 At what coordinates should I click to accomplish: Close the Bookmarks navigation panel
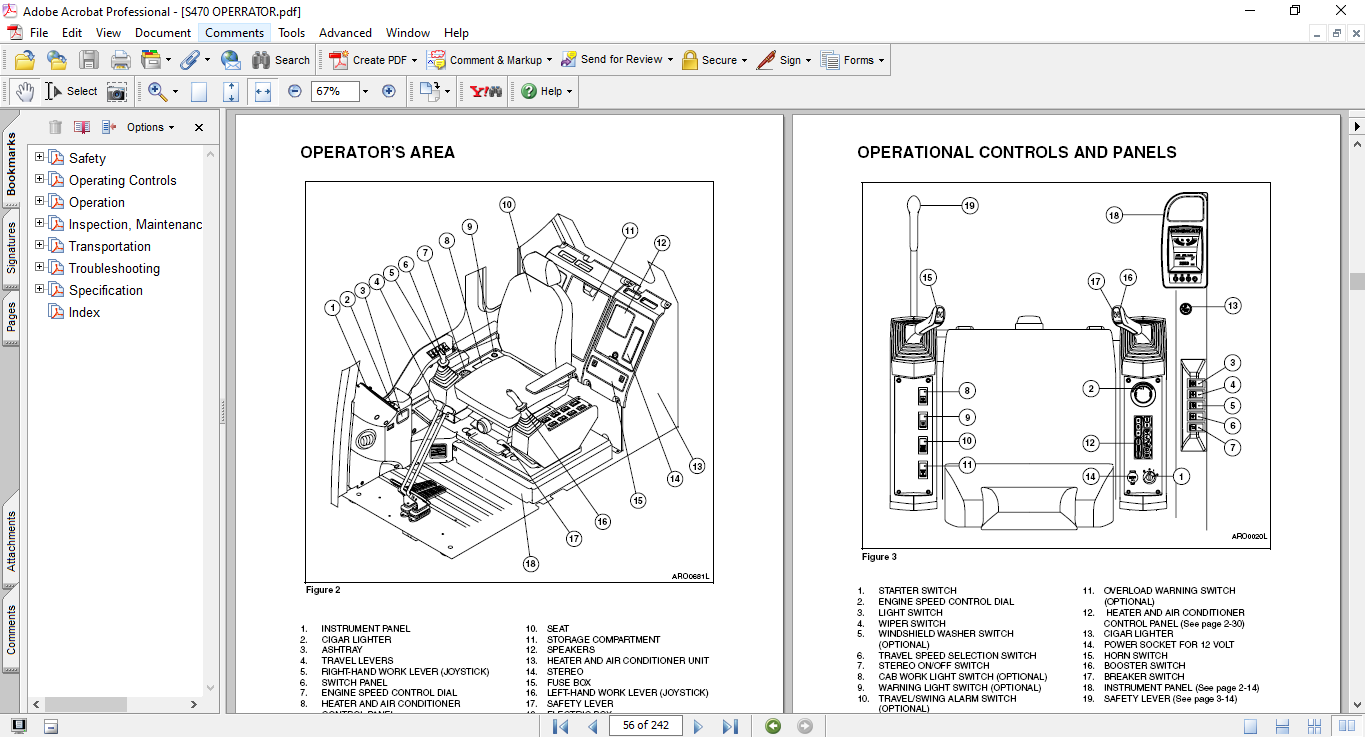click(x=199, y=127)
